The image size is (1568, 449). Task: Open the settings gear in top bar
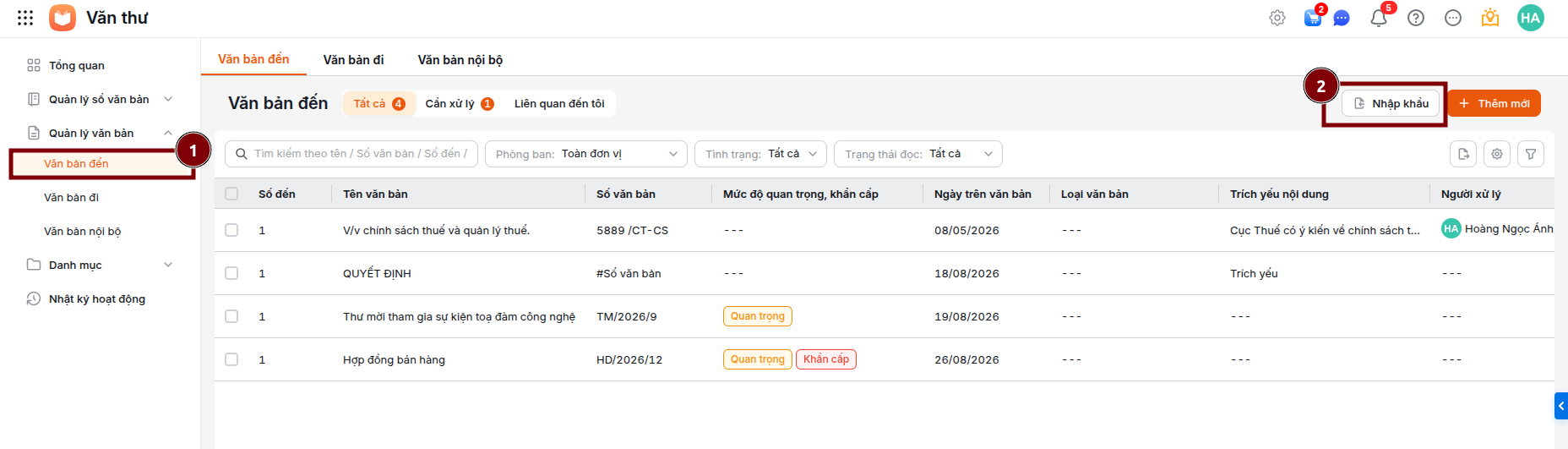tap(1277, 18)
